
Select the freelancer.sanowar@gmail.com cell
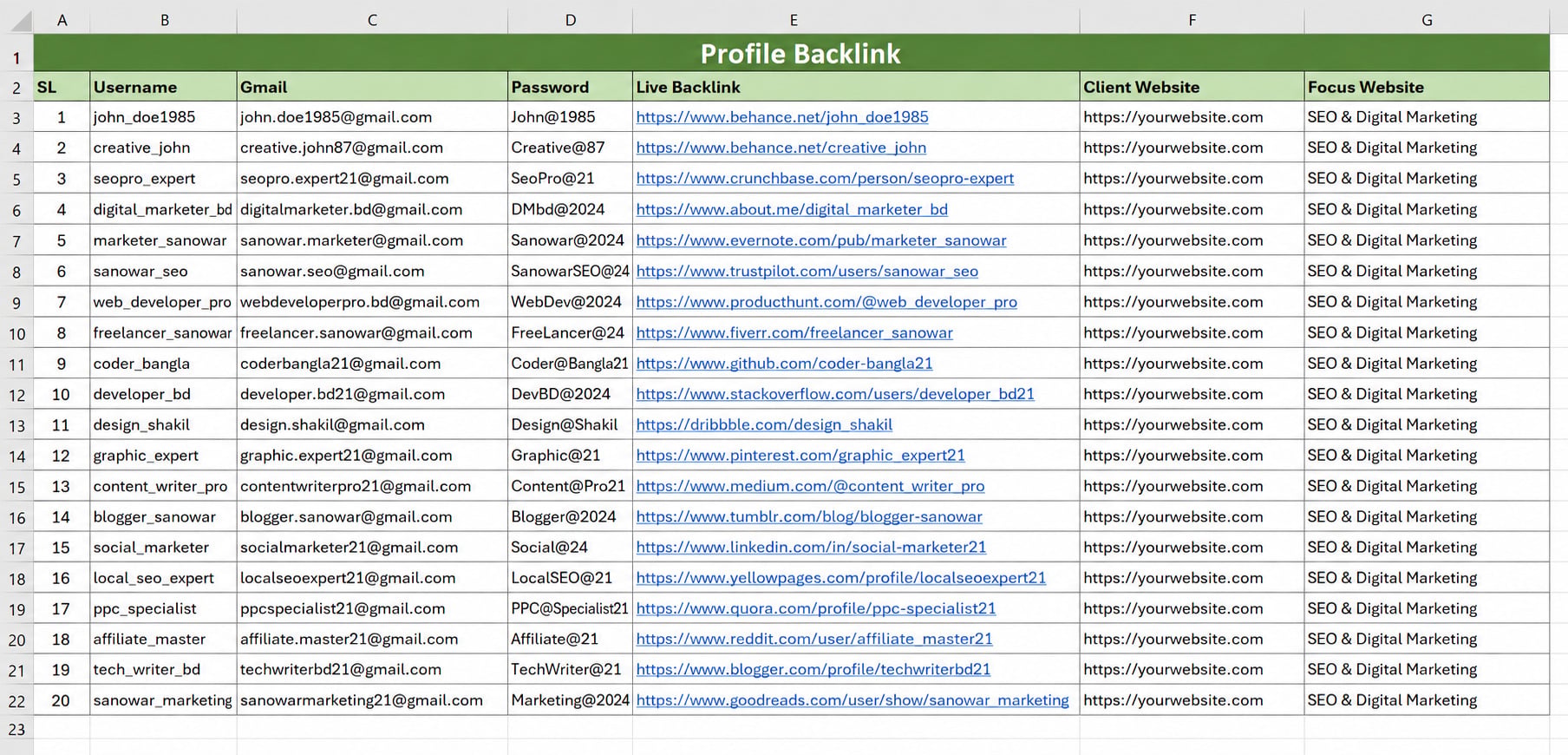[372, 332]
